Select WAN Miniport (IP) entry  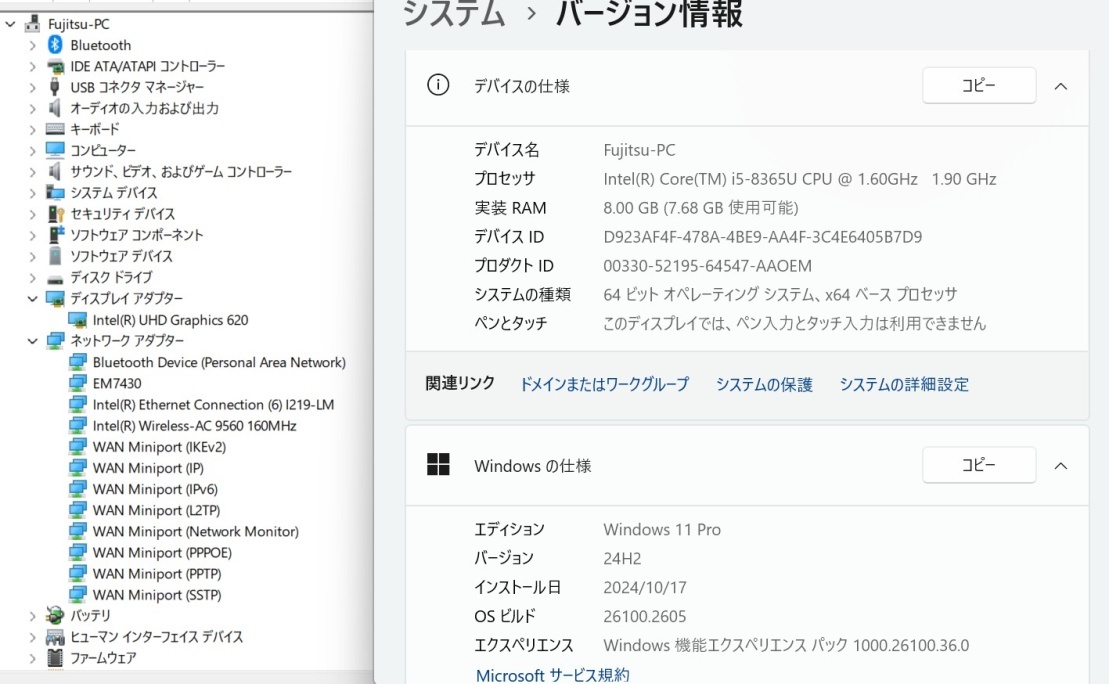tap(148, 468)
